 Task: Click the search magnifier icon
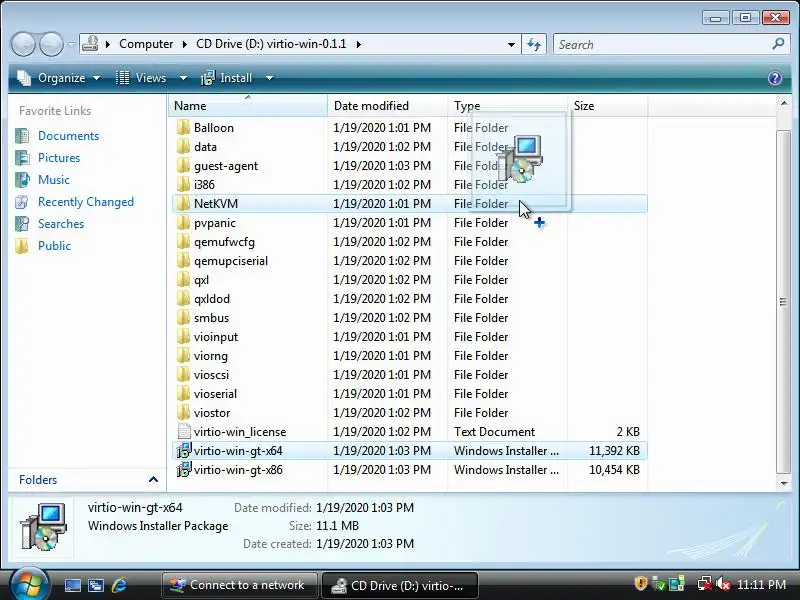point(778,44)
